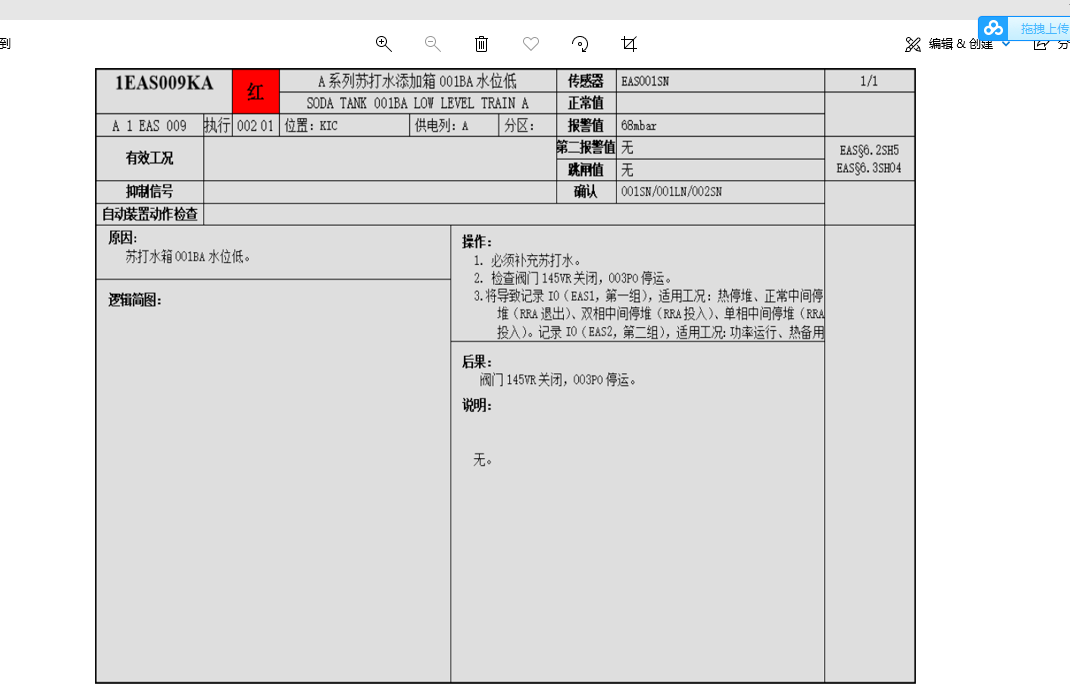Click the blue cloud upload icon
Image resolution: width=1070 pixels, height=698 pixels.
tap(992, 28)
